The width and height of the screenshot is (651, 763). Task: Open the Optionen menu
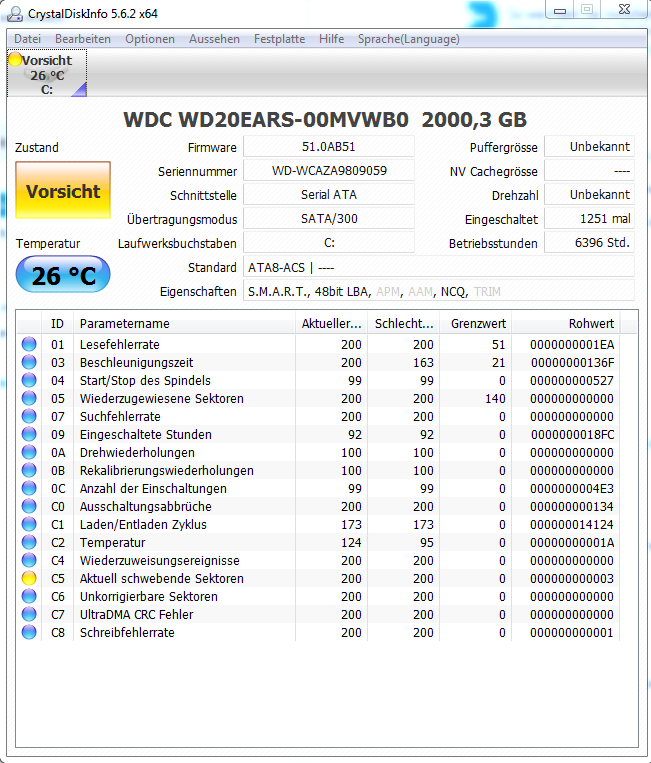(149, 39)
